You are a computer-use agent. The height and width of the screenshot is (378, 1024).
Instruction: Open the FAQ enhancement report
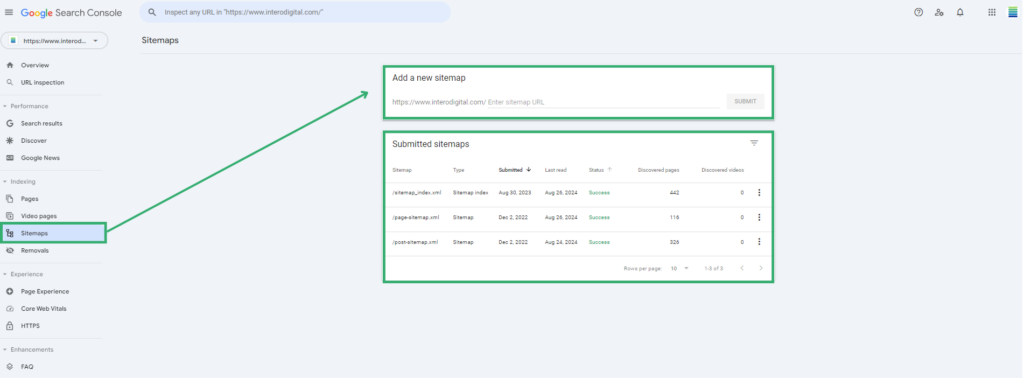(27, 367)
